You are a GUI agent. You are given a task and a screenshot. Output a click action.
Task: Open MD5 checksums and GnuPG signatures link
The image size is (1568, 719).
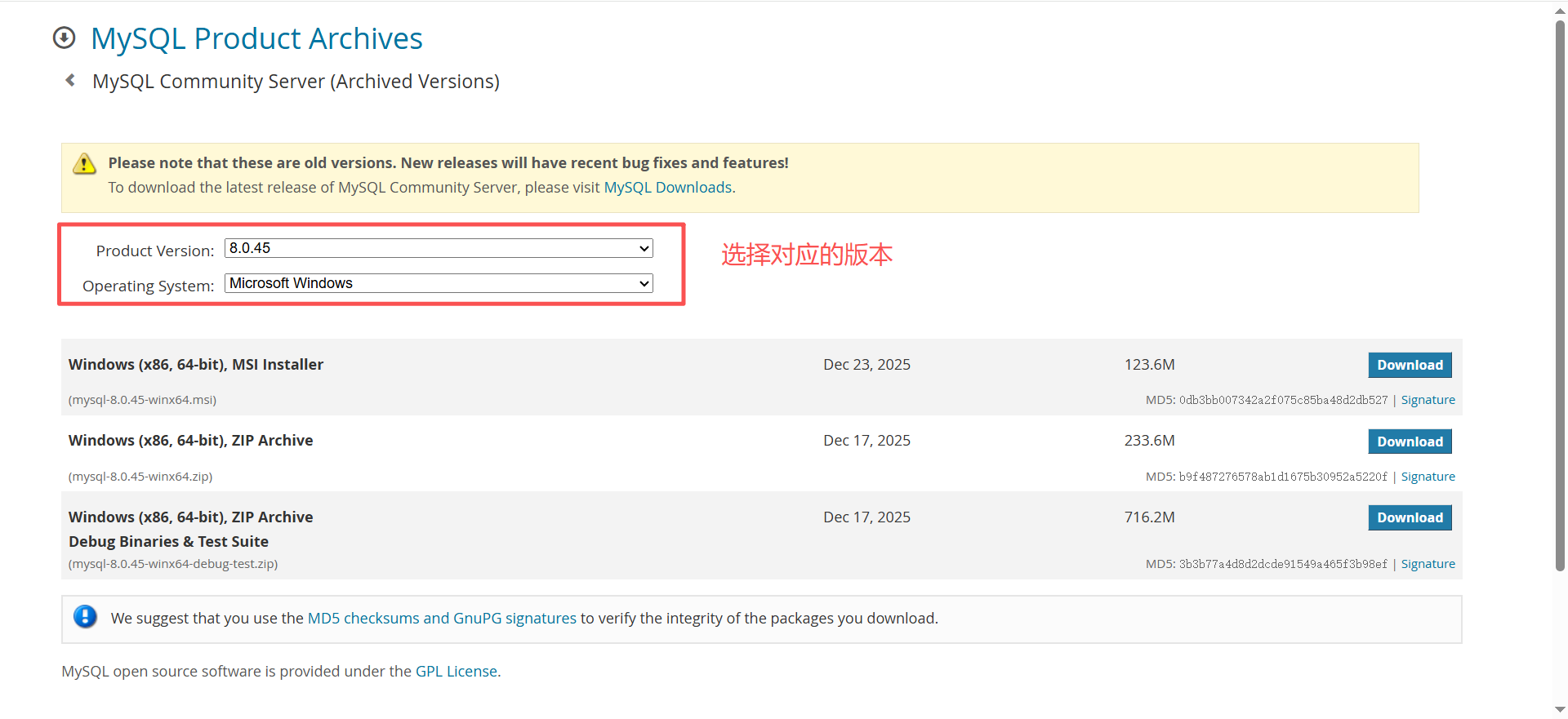[x=442, y=619]
